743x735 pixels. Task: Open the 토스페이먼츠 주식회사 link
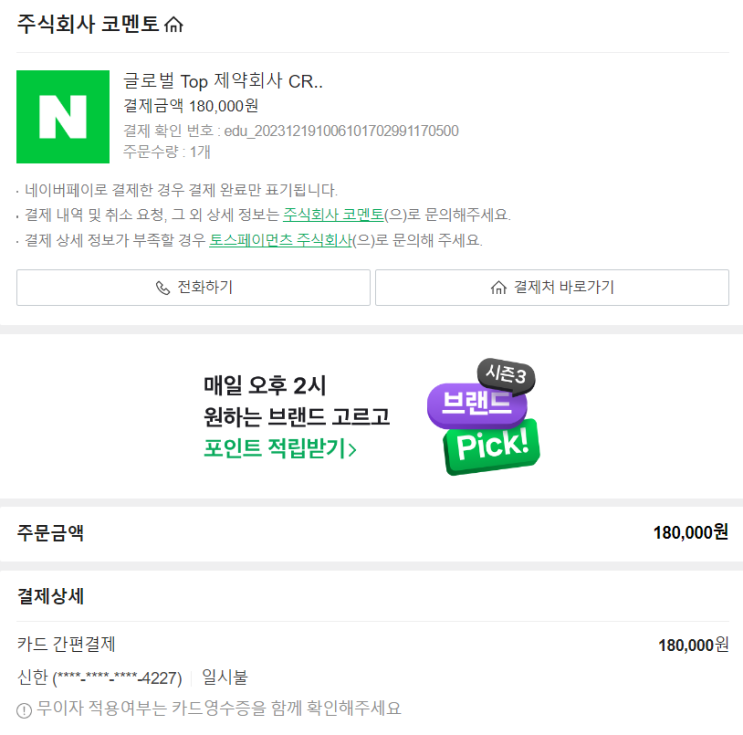pos(280,240)
